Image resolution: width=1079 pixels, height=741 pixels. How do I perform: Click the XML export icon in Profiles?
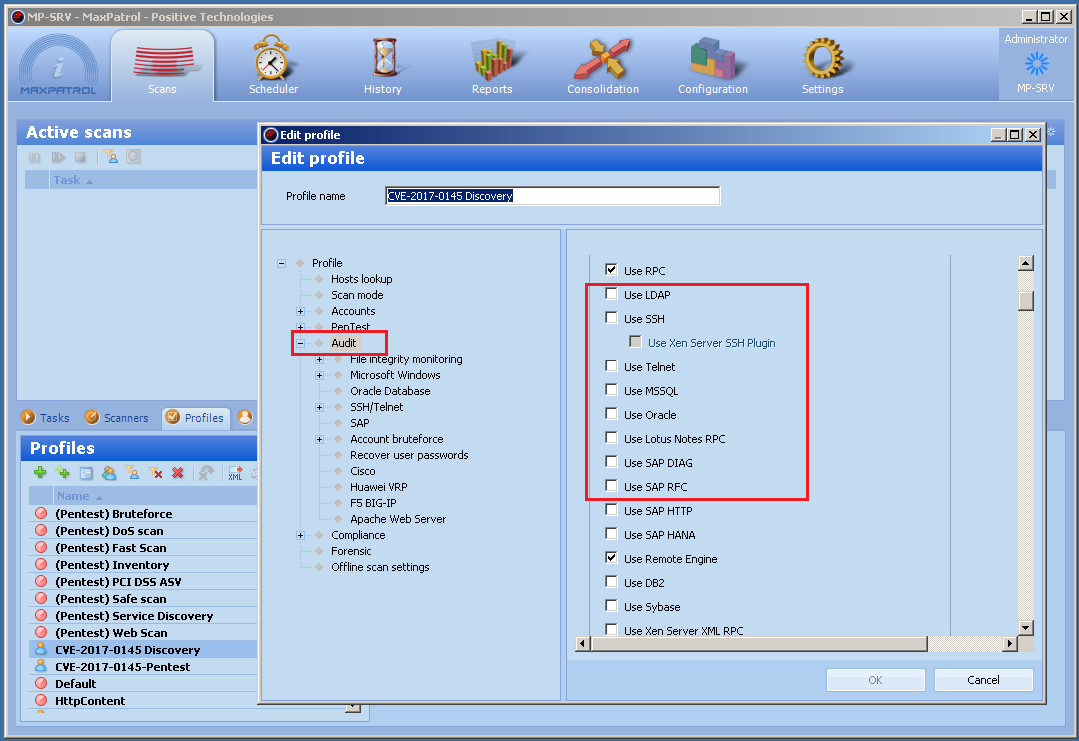tap(235, 473)
